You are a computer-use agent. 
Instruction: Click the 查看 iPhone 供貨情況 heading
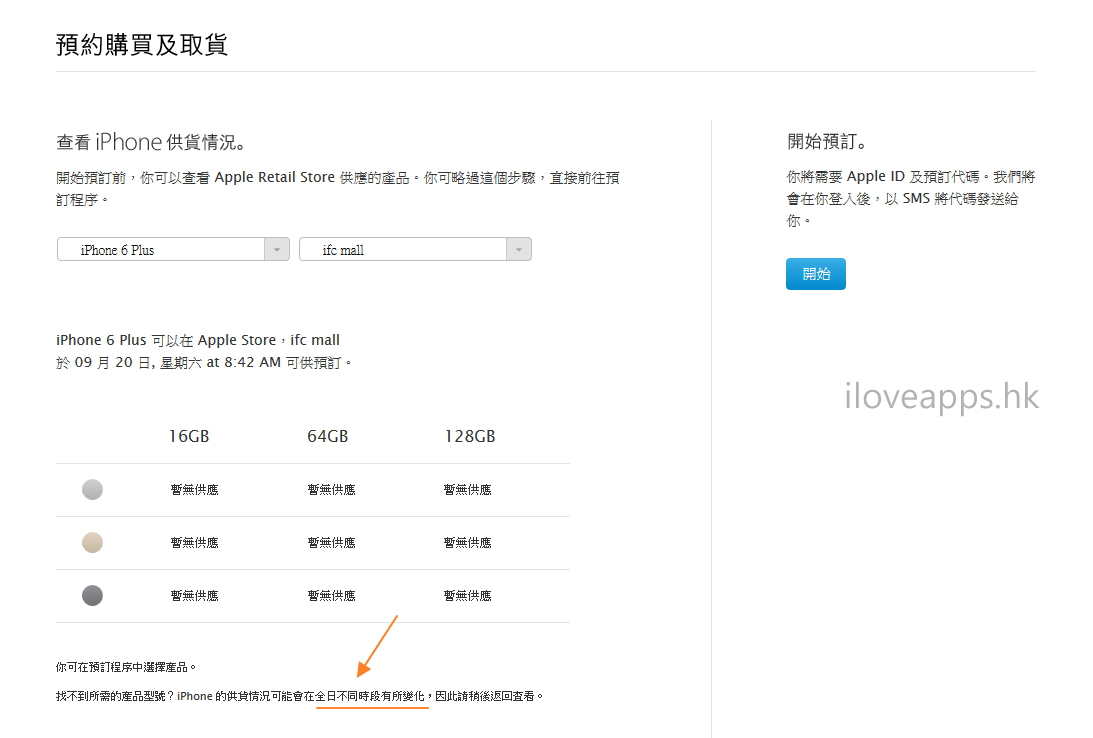click(x=151, y=142)
